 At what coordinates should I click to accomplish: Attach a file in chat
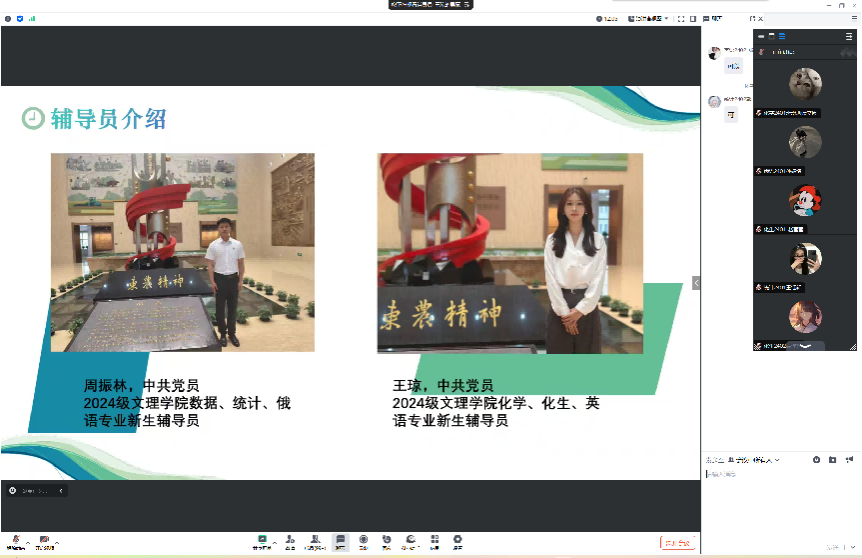(832, 460)
